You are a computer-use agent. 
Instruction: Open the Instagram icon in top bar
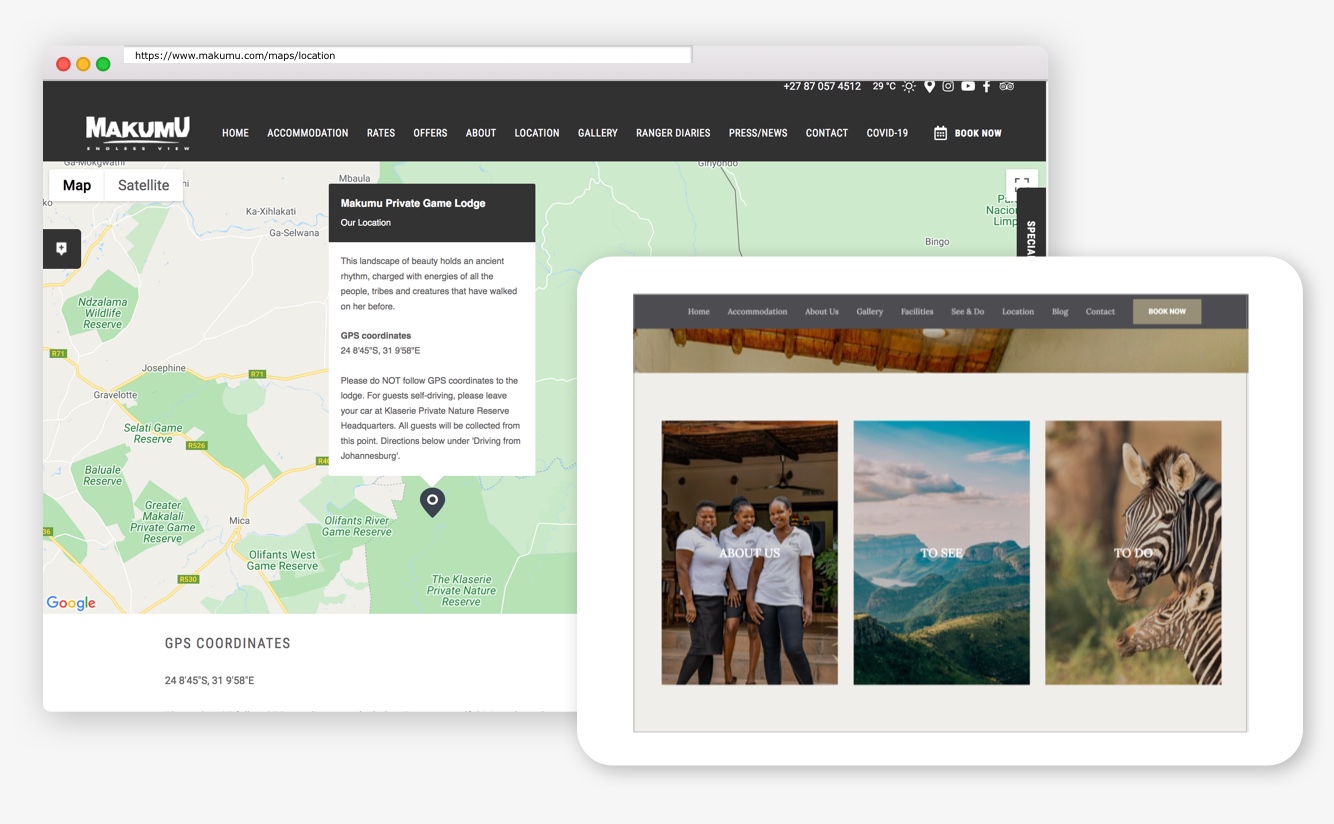tap(948, 86)
